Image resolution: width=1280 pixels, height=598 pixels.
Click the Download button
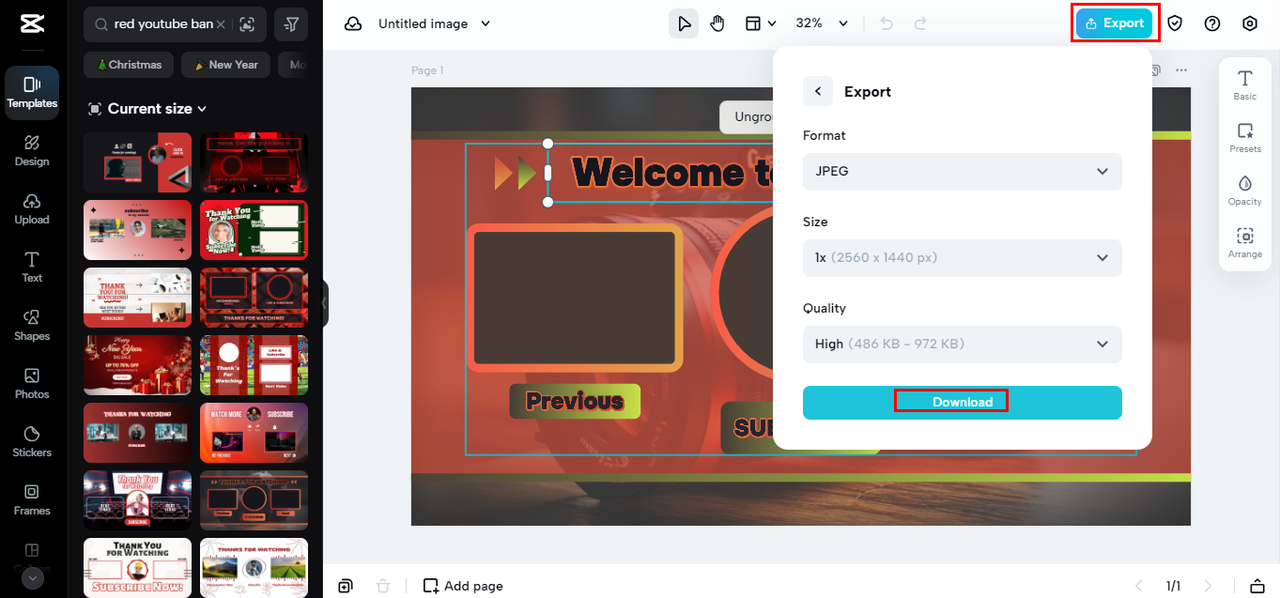tap(962, 402)
